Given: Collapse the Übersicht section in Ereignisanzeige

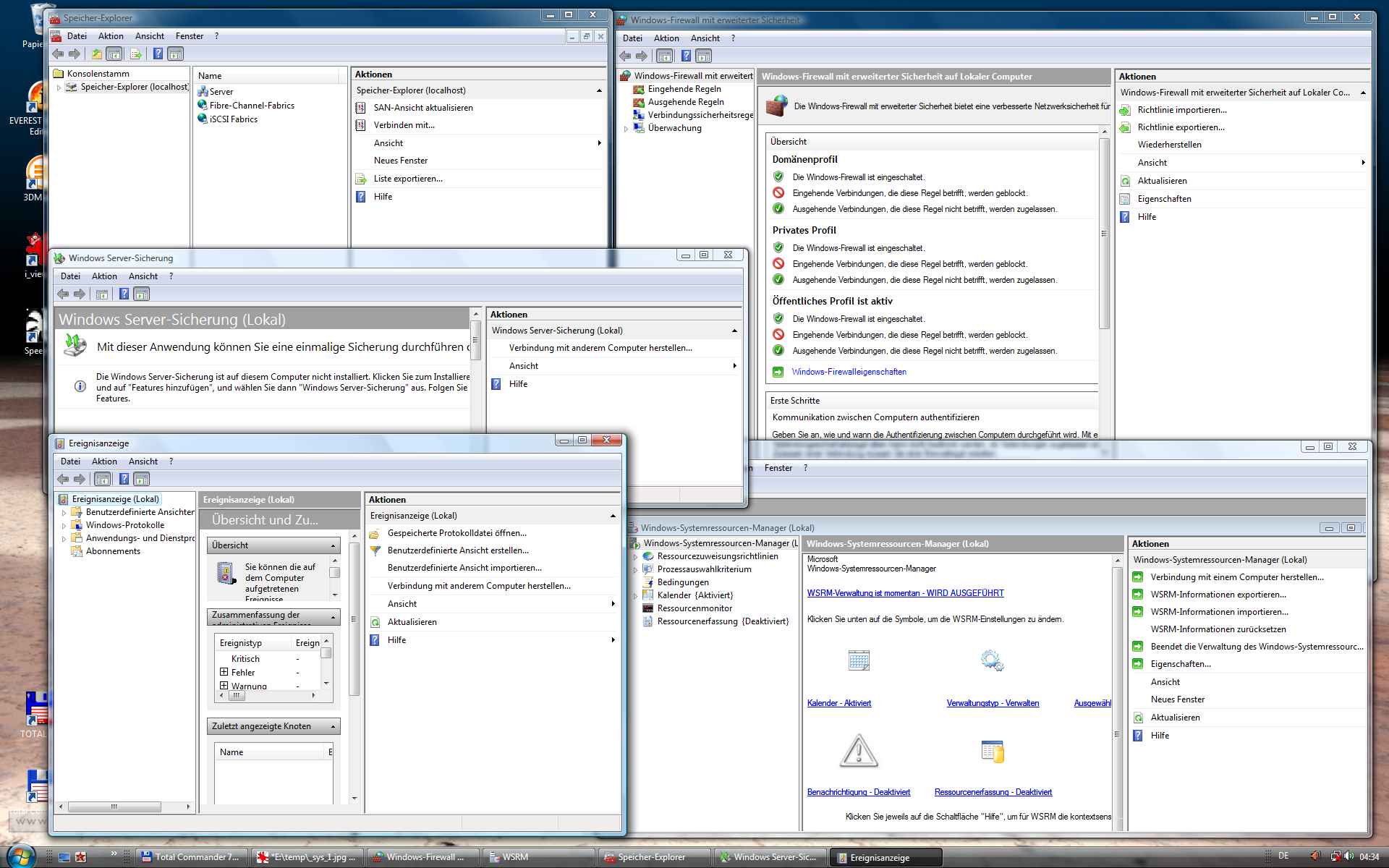Looking at the screenshot, I should coord(334,545).
